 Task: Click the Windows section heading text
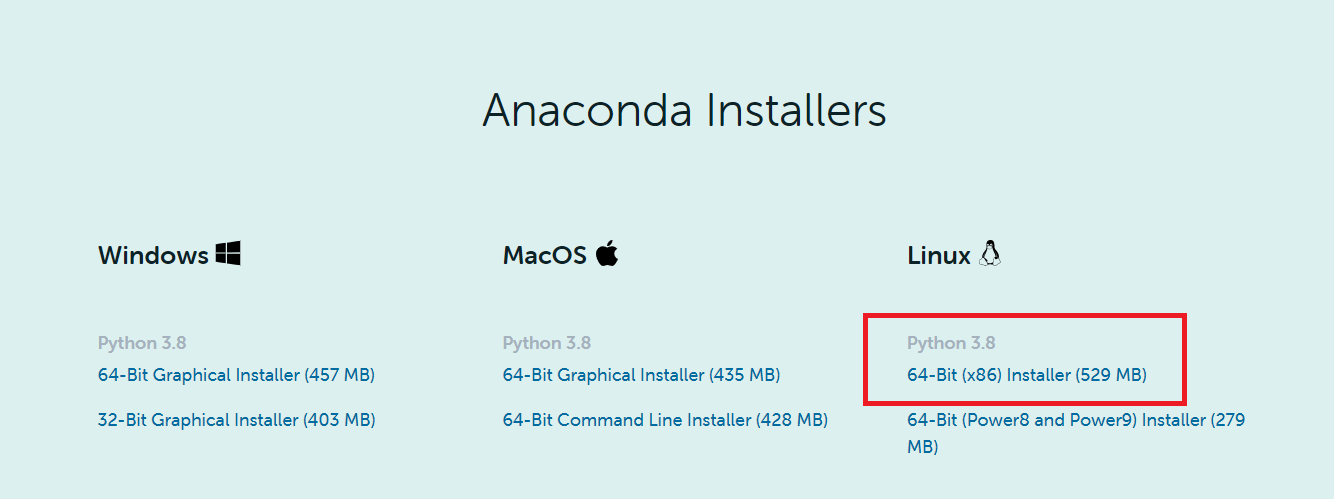tap(152, 256)
